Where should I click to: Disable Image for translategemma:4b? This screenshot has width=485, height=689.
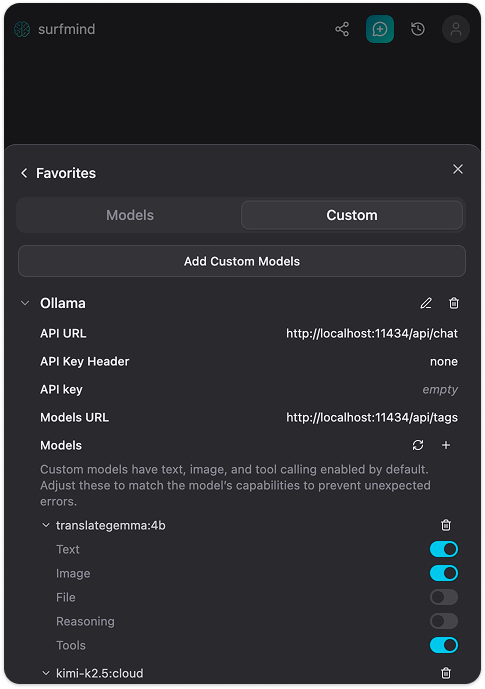(444, 573)
